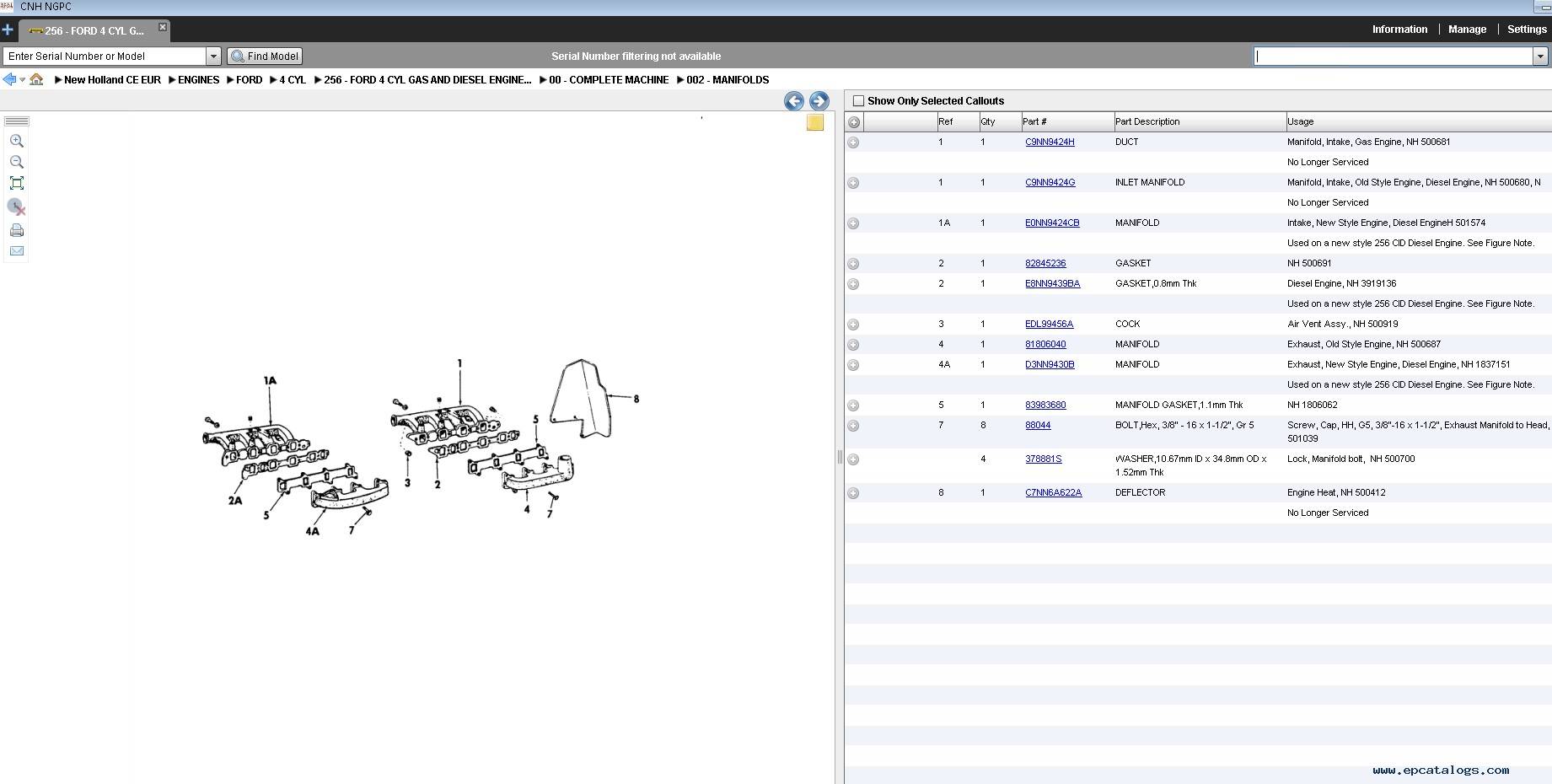
Task: Expand the serial number model dropdown
Action: coord(213,56)
